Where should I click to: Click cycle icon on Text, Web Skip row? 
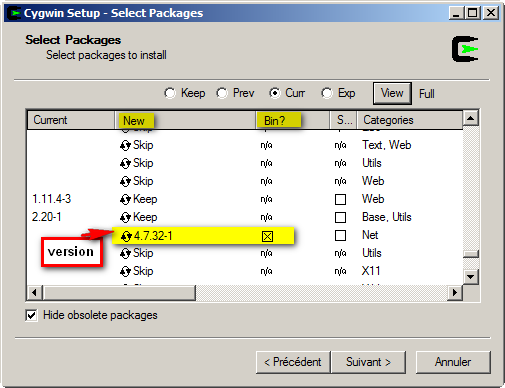tap(125, 146)
